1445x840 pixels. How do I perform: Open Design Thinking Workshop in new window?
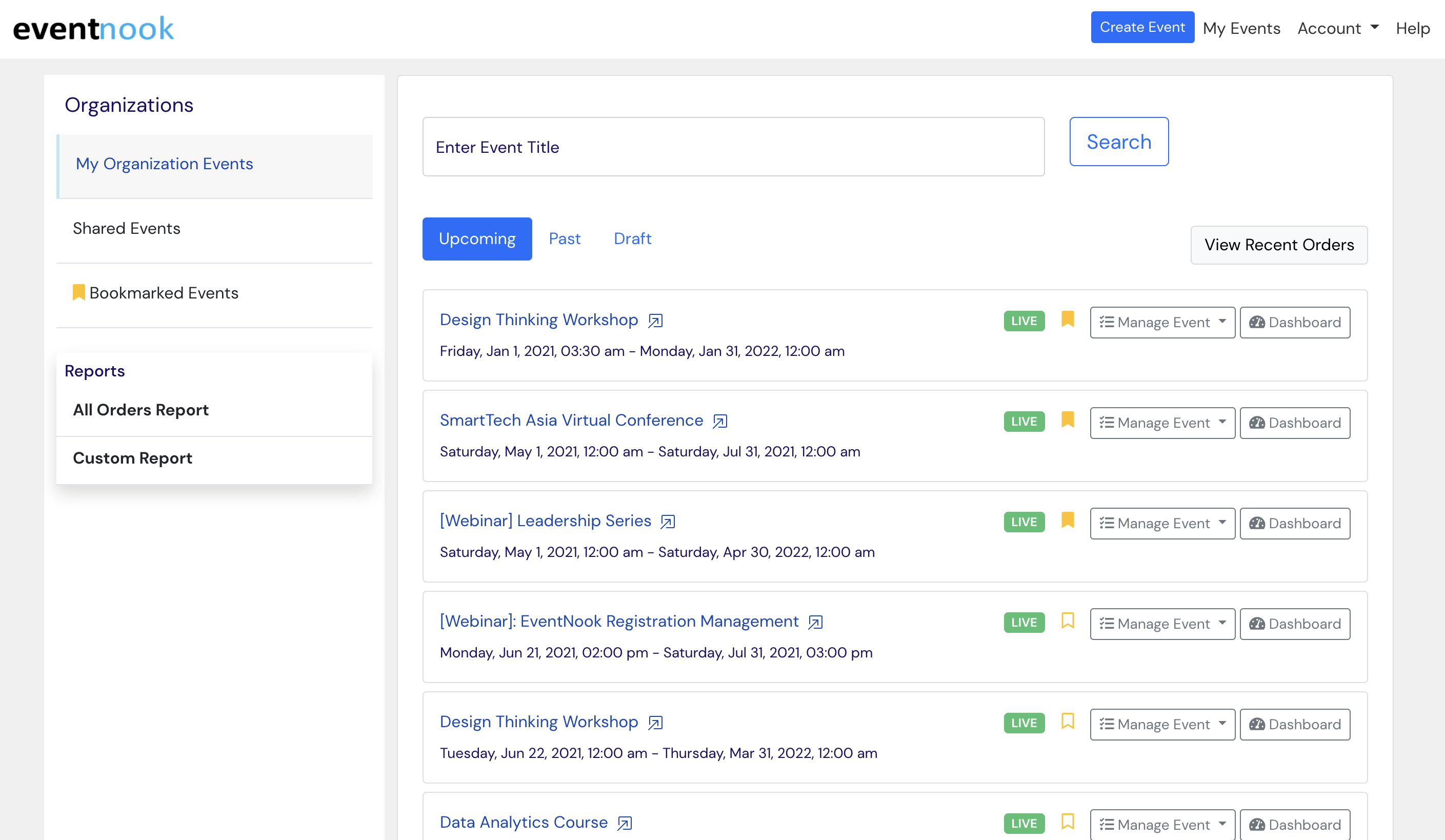coord(655,321)
